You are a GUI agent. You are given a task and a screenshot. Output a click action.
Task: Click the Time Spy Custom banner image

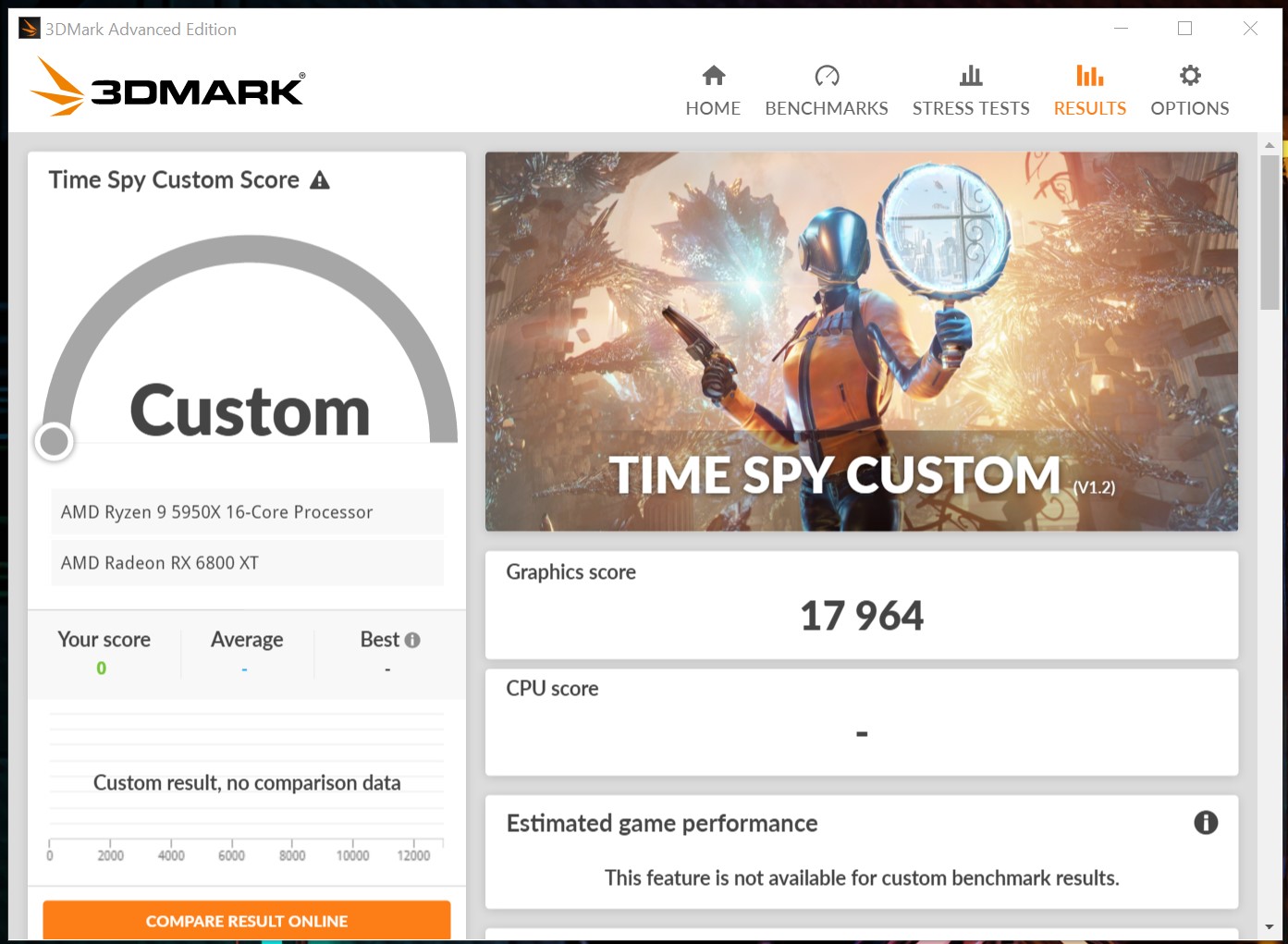coord(862,341)
